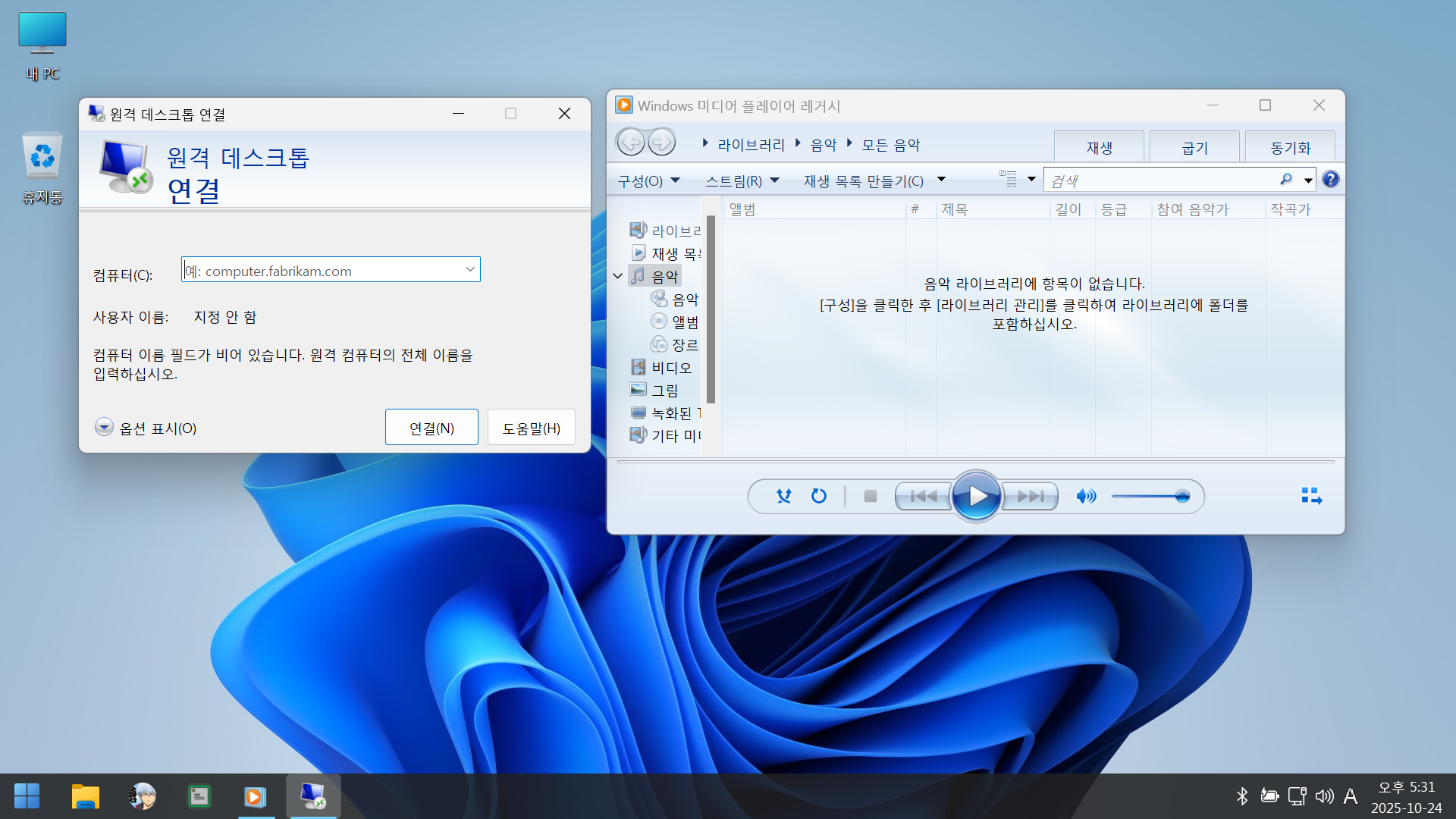This screenshot has width=1456, height=819.
Task: Open the 구성(O) dropdown menu
Action: [648, 180]
